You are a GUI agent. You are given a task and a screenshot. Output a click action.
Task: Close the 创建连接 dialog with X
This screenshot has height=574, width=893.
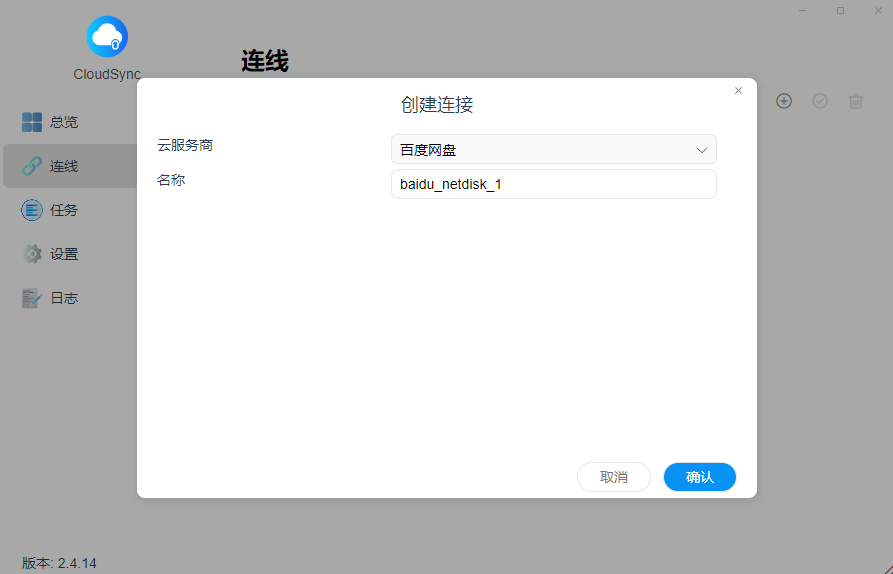coord(738,91)
